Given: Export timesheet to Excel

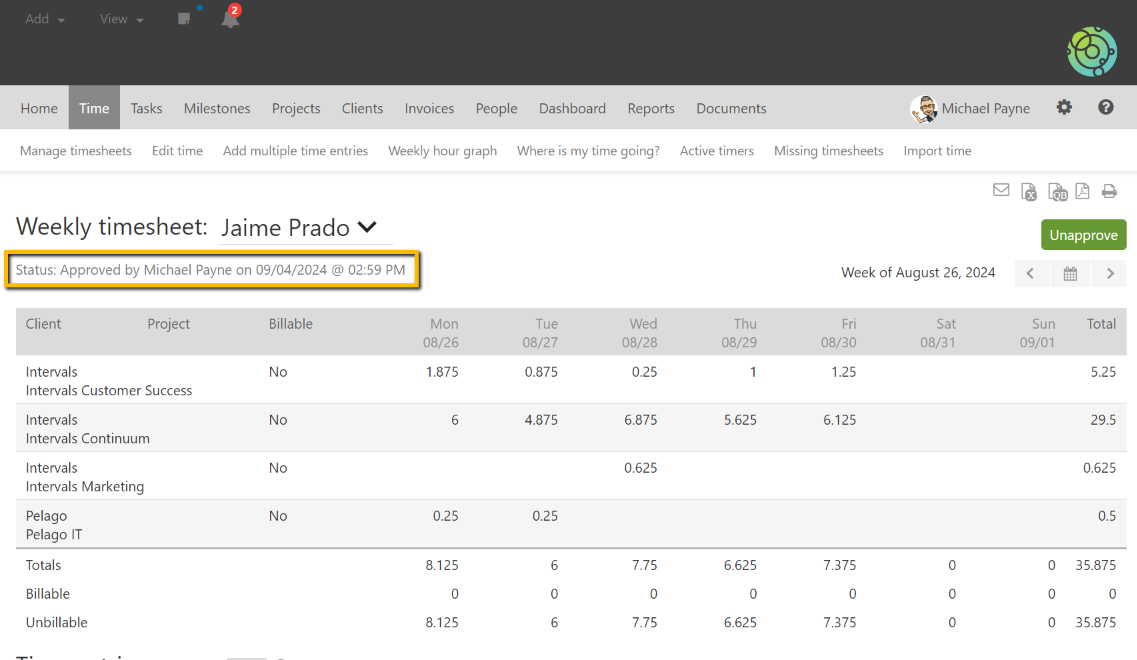Looking at the screenshot, I should coord(1029,192).
